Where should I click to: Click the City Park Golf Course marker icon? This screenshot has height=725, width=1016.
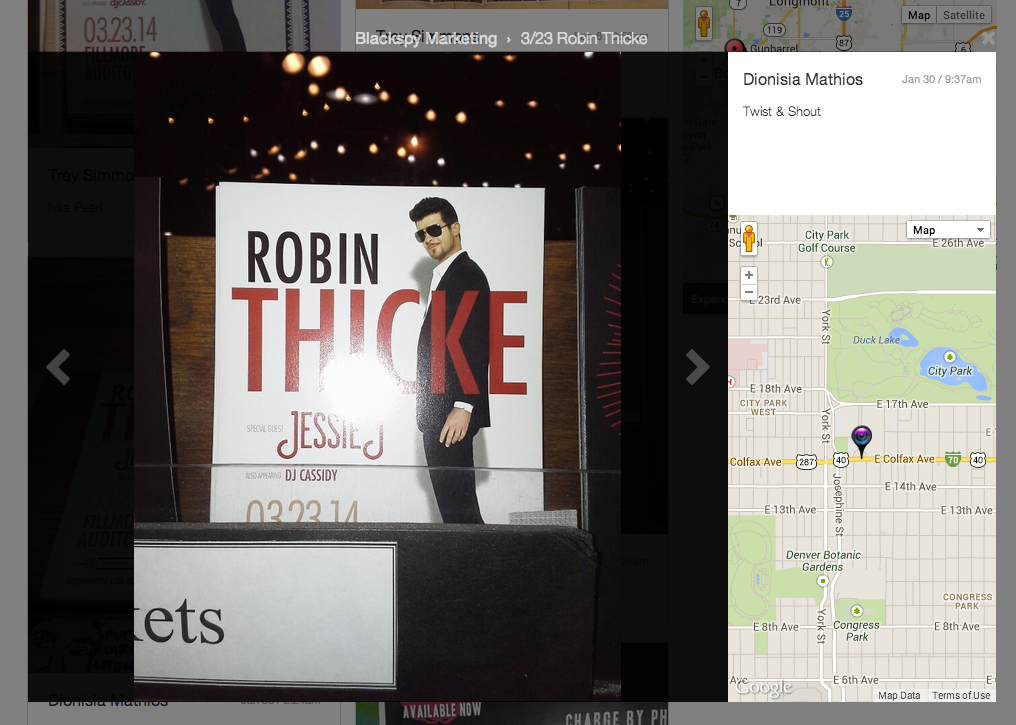pyautogui.click(x=827, y=262)
